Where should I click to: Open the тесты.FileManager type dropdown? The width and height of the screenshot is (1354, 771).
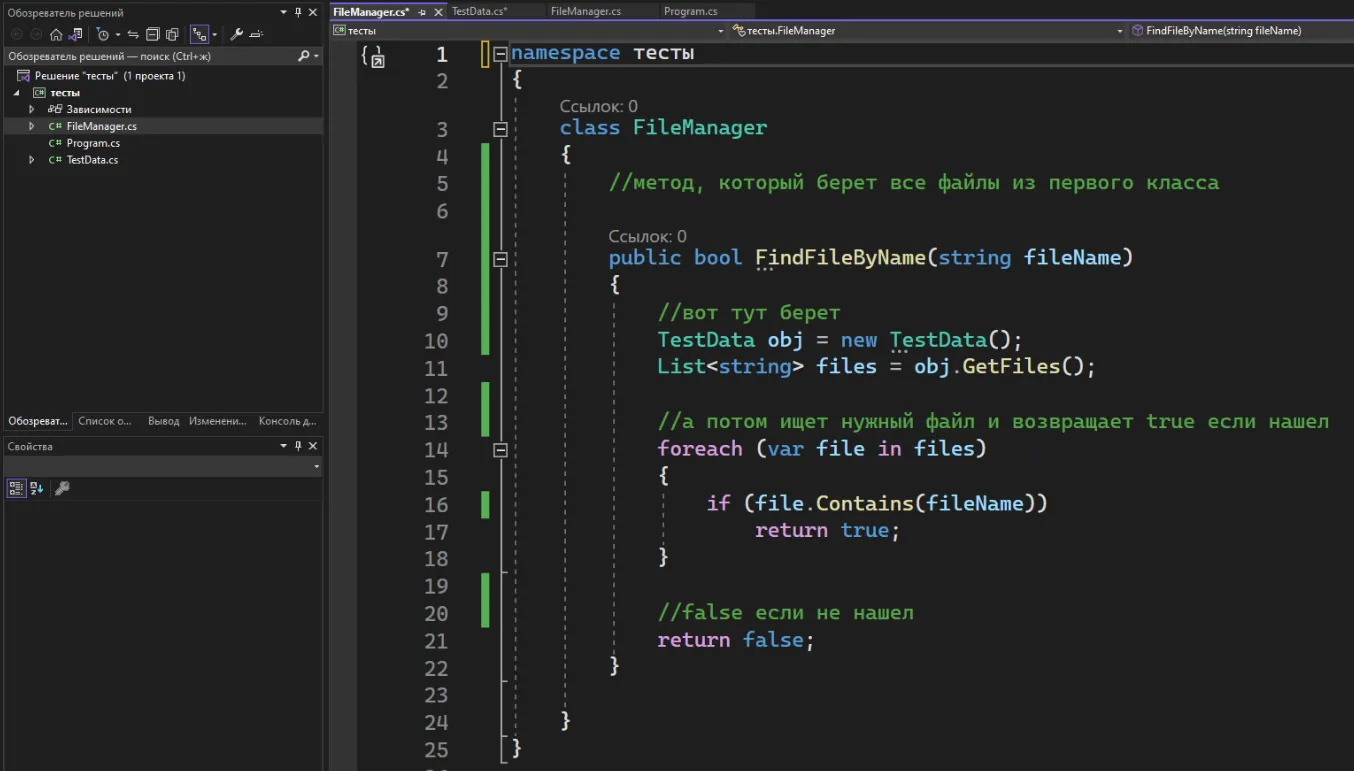pyautogui.click(x=1120, y=31)
